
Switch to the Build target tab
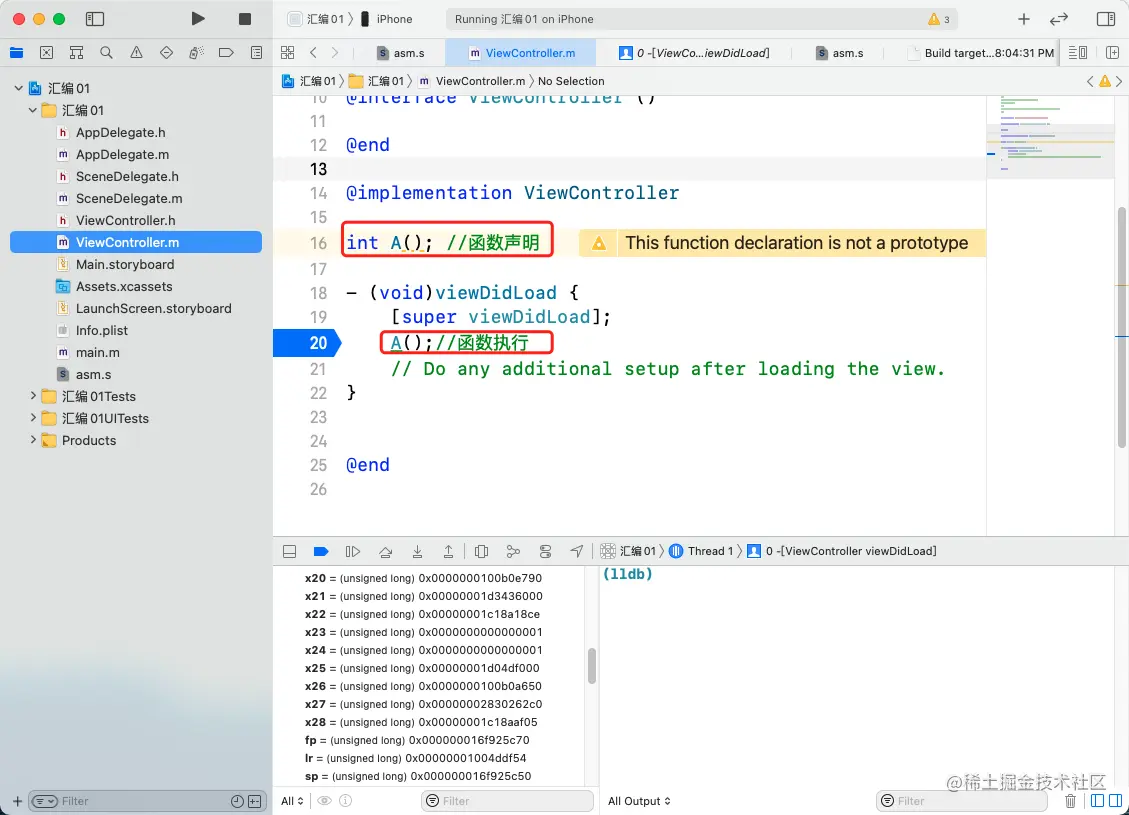tap(981, 53)
